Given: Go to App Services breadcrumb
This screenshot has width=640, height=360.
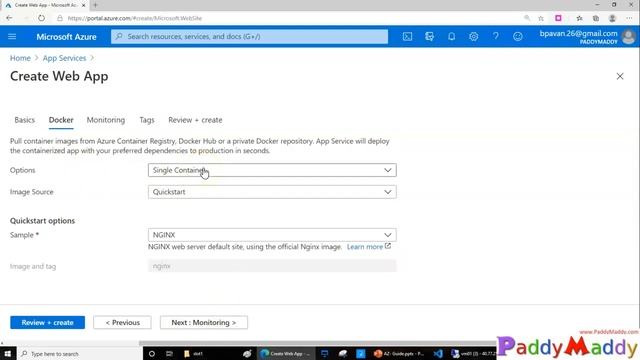Looking at the screenshot, I should (64, 58).
